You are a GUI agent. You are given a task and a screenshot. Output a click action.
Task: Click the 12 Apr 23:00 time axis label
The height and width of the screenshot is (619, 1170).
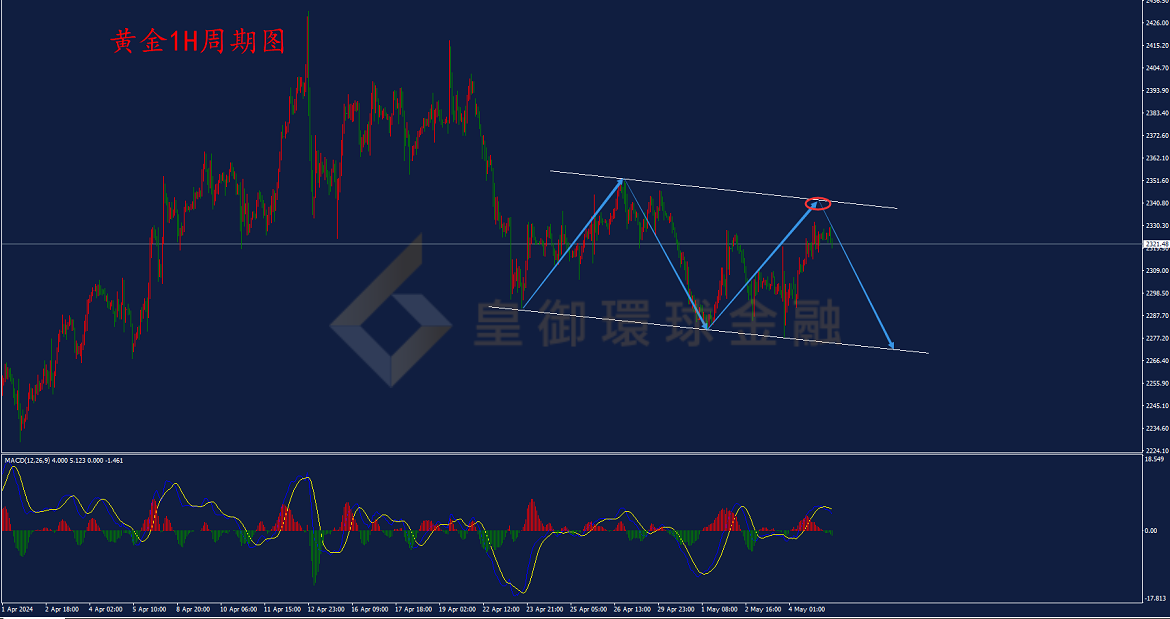328,609
